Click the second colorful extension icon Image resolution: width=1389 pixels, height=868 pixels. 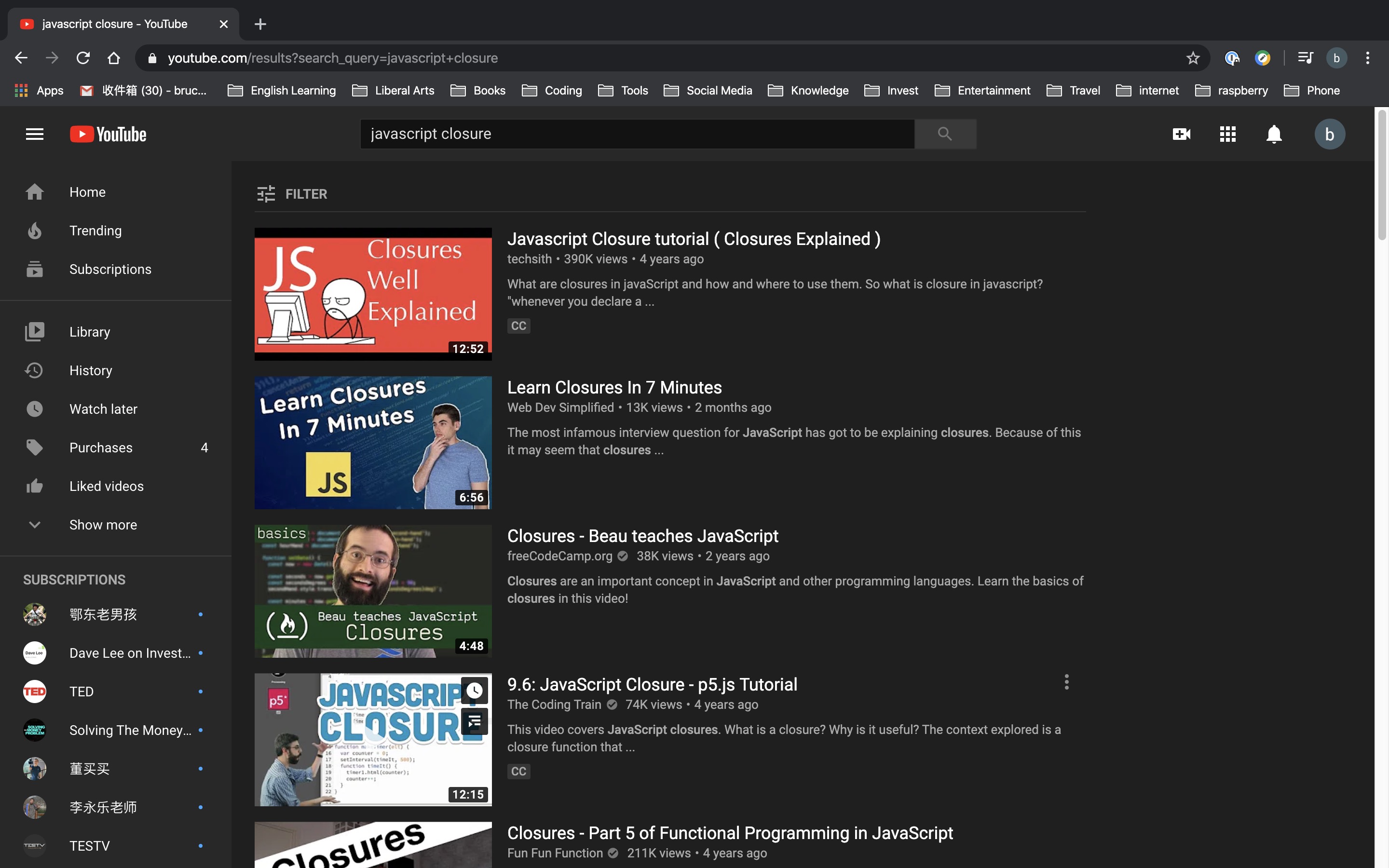1262,58
